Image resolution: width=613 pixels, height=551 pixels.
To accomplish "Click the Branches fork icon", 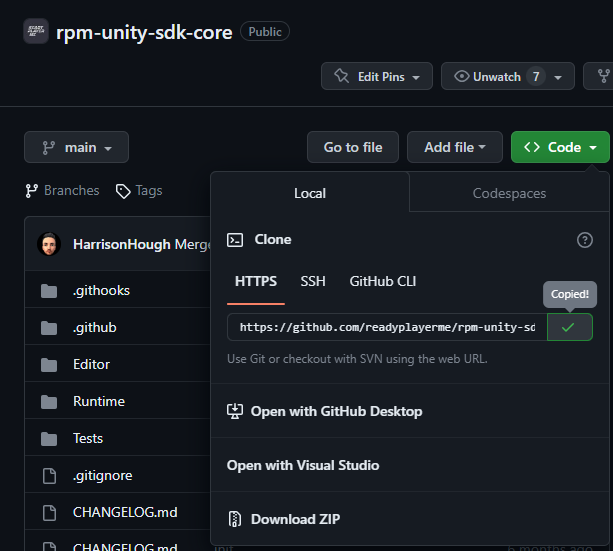I will click(x=32, y=191).
